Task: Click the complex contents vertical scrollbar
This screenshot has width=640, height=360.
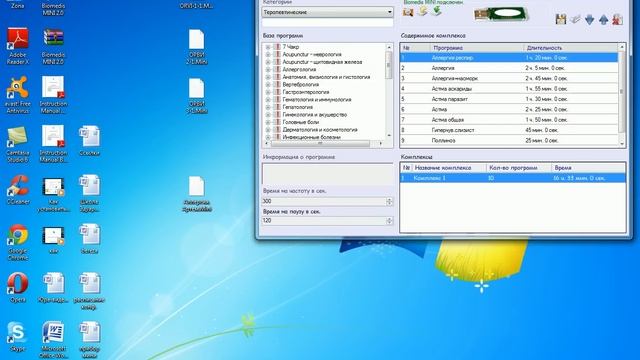Action: tap(622, 95)
